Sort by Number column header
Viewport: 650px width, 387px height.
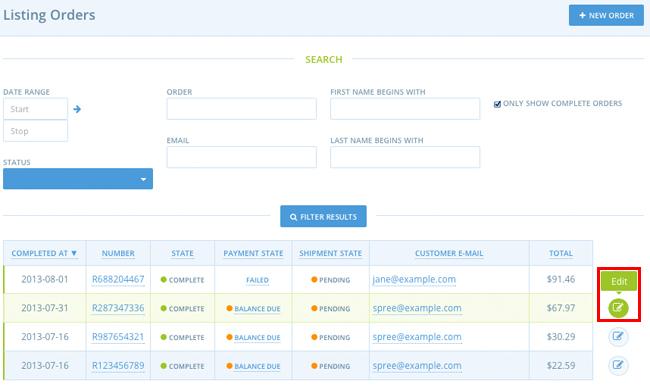point(118,253)
